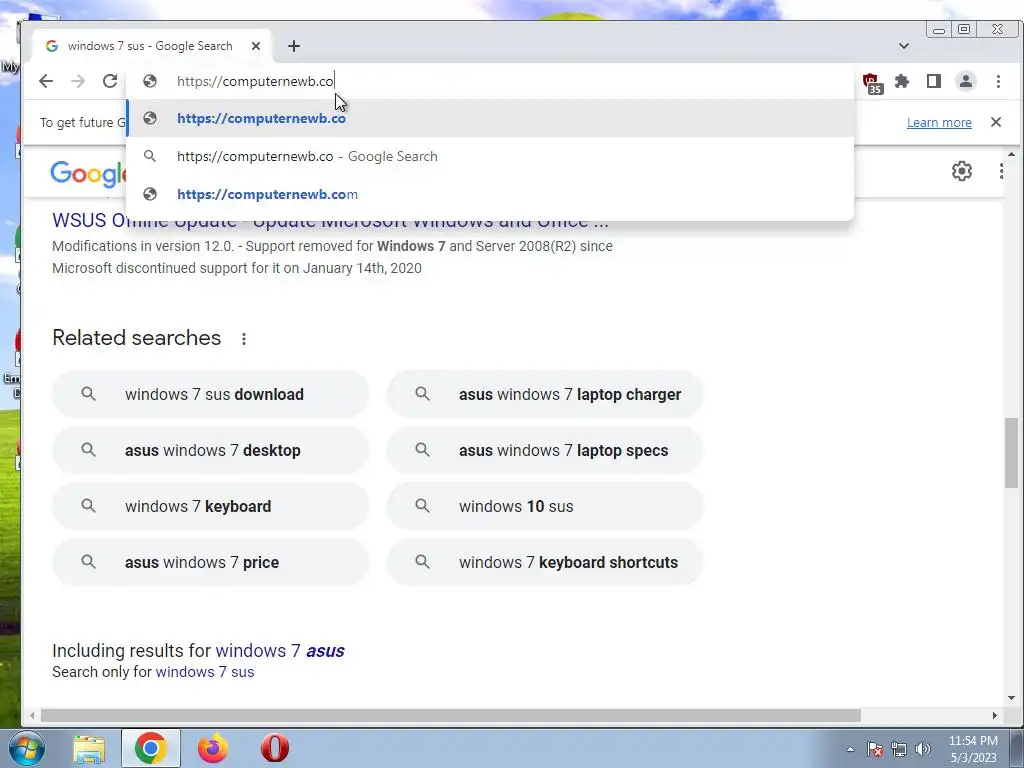This screenshot has width=1024, height=768.
Task: Click the horizontal scrollbar thumb
Action: tap(451, 716)
